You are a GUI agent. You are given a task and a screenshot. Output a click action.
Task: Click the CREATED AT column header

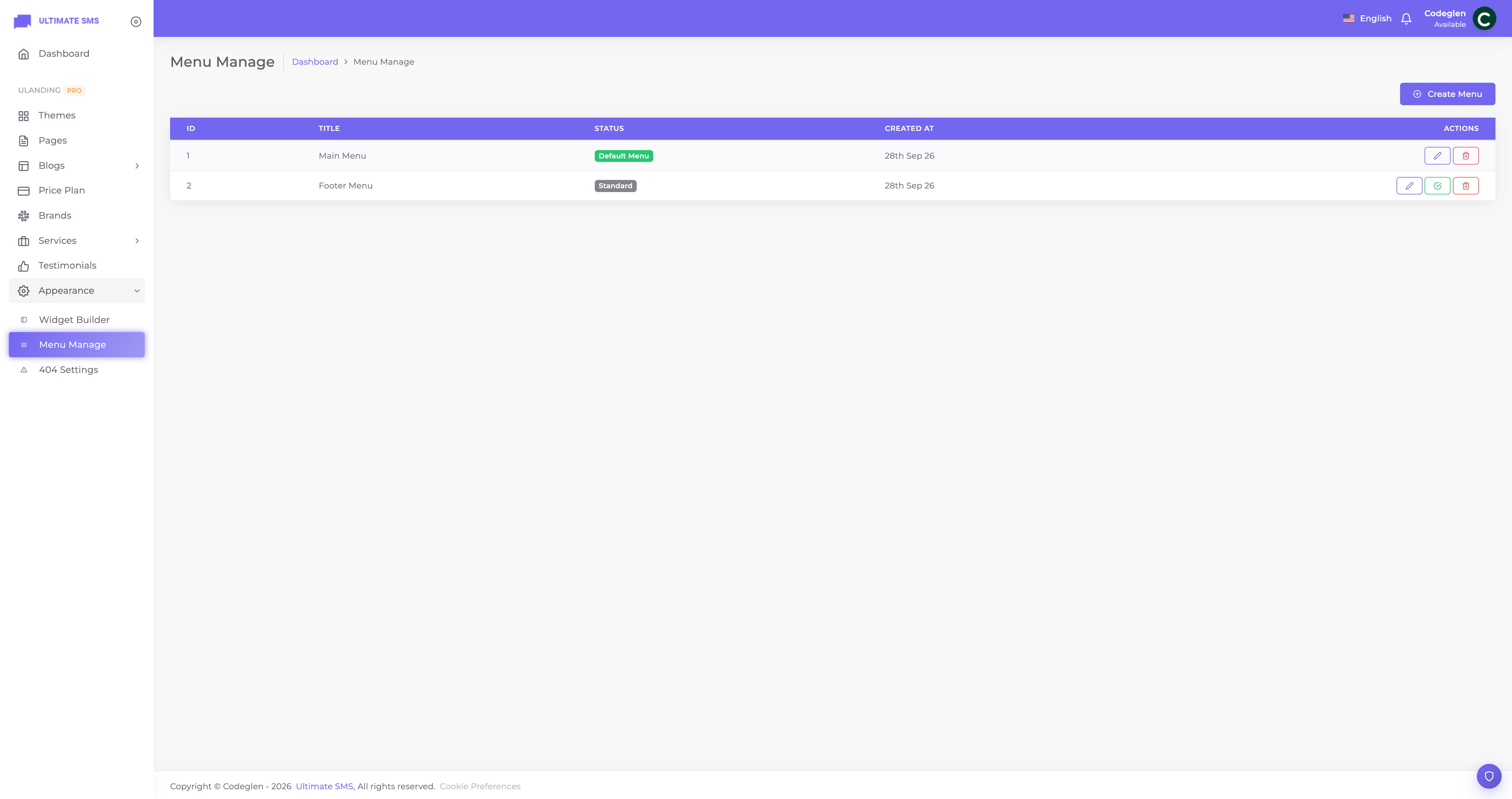(x=909, y=128)
